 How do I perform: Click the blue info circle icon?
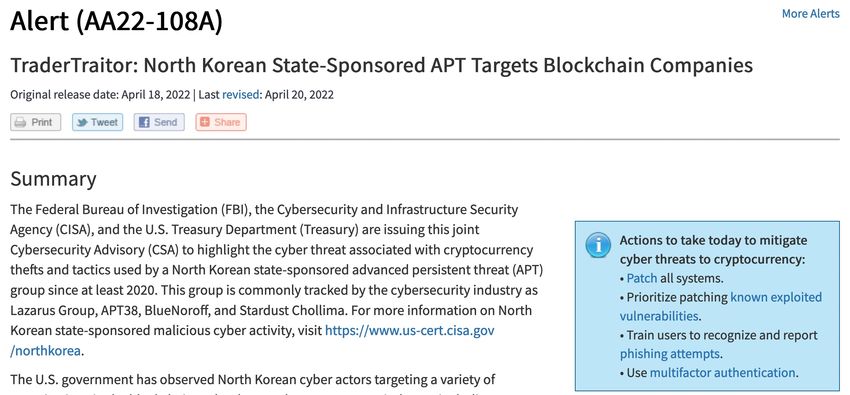point(598,247)
